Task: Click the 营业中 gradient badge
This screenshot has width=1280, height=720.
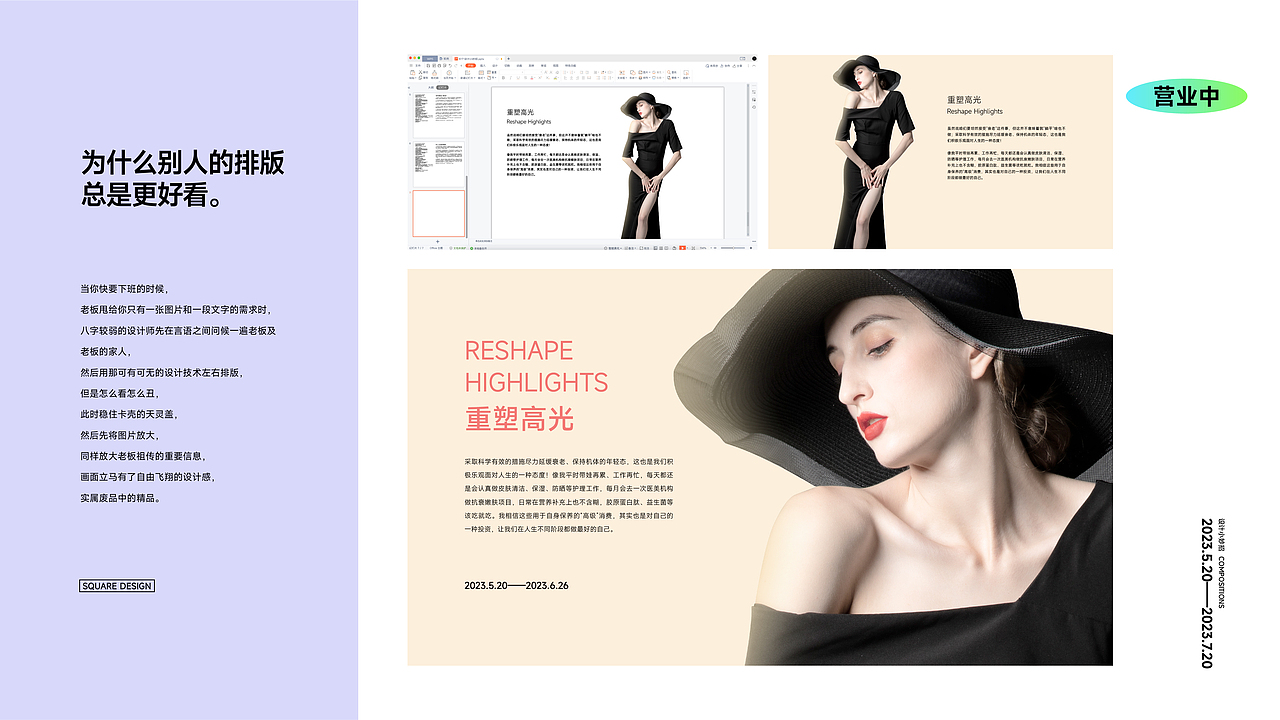Action: (x=1187, y=96)
